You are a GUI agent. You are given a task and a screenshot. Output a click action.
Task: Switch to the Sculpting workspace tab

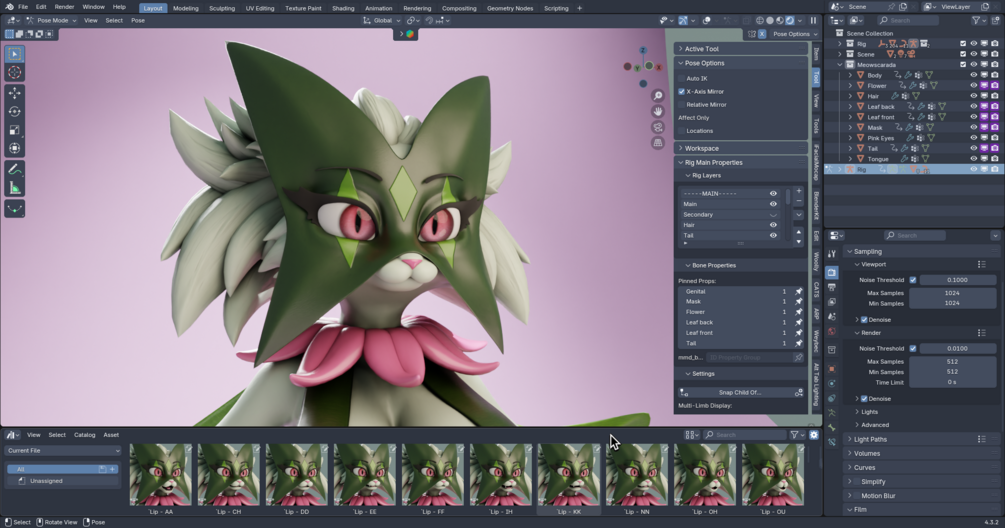coord(222,8)
